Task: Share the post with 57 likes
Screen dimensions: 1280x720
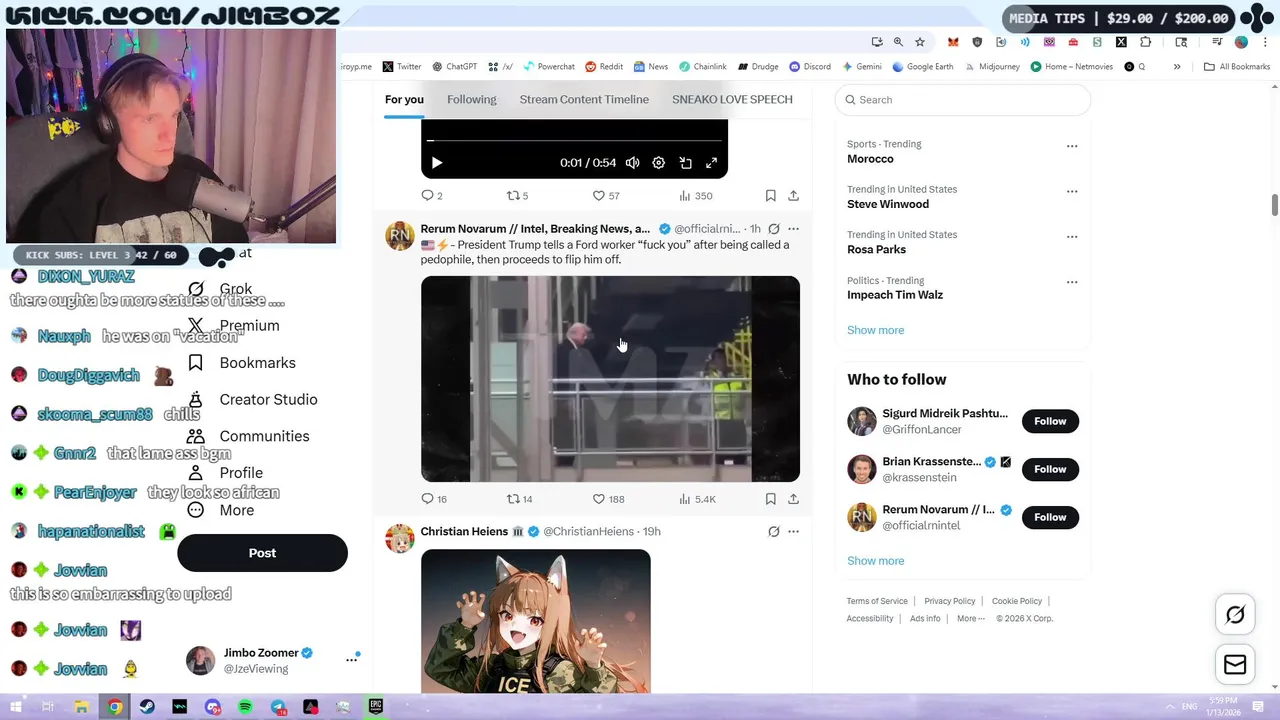Action: pyautogui.click(x=793, y=196)
